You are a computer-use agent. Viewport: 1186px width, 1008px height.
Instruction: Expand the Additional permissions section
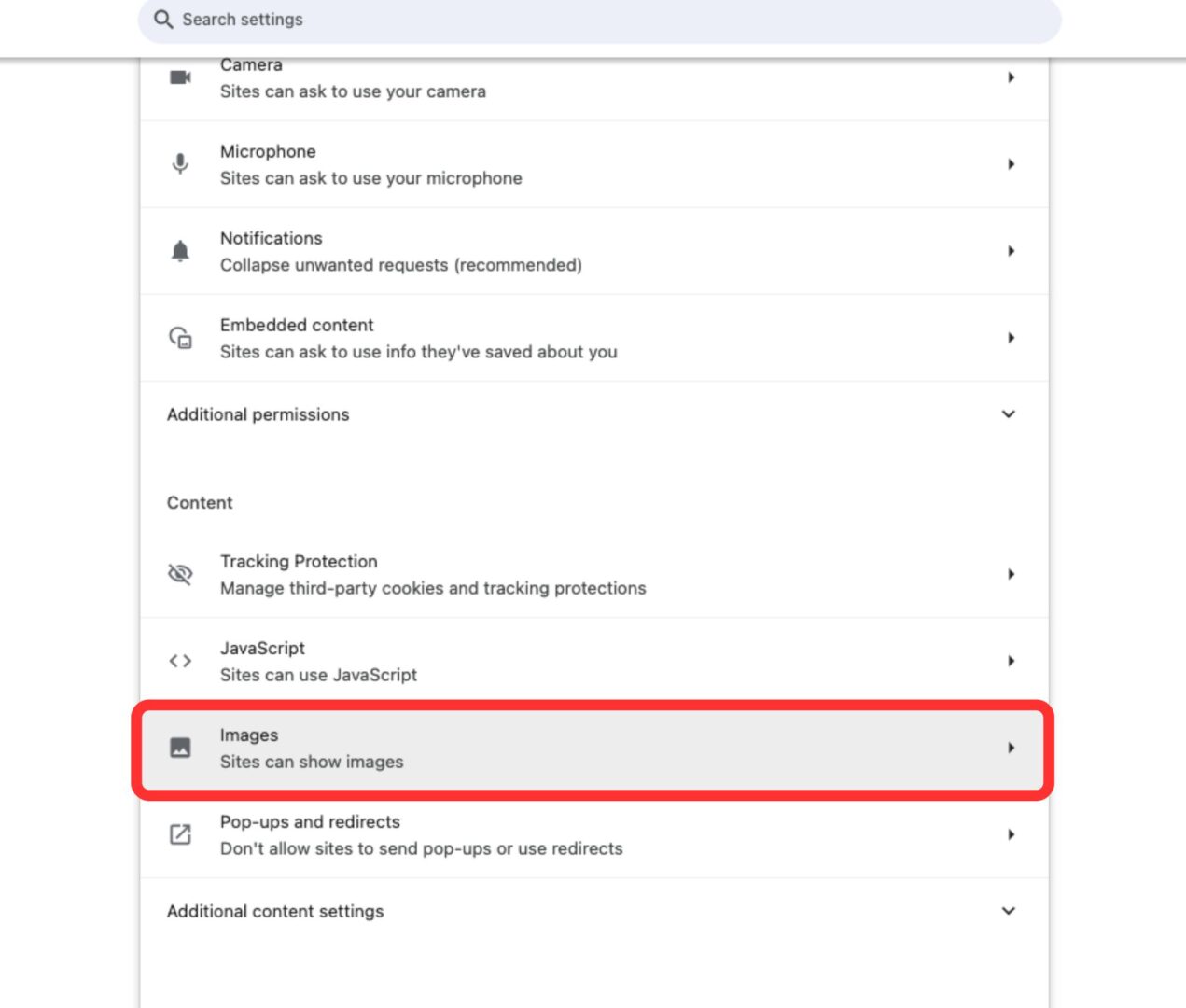(1008, 413)
